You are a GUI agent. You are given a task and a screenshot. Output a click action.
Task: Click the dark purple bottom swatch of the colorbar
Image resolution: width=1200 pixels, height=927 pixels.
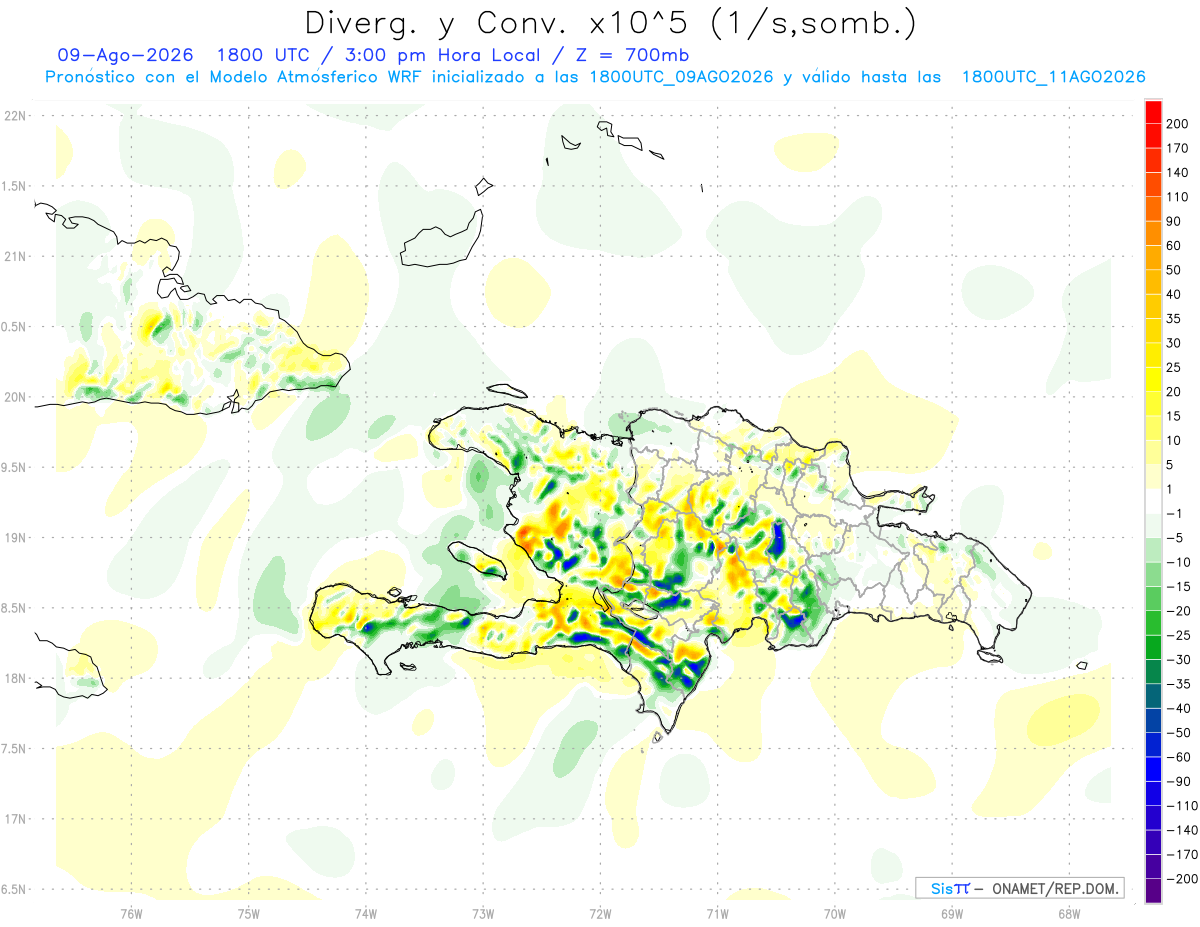1153,891
